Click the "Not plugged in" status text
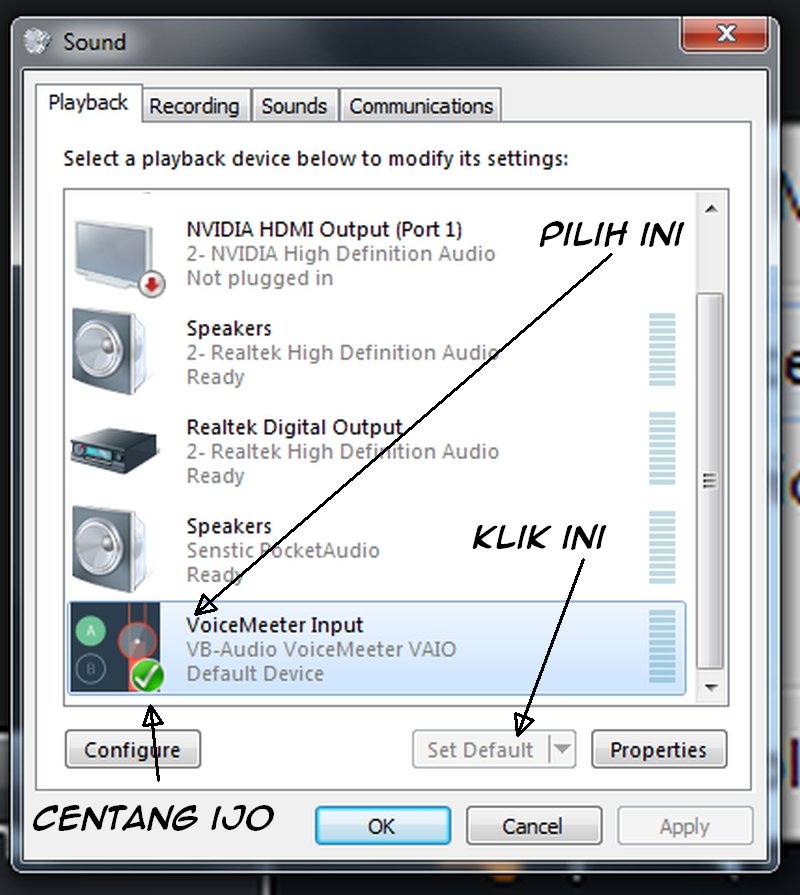This screenshot has height=895, width=800. [x=260, y=279]
